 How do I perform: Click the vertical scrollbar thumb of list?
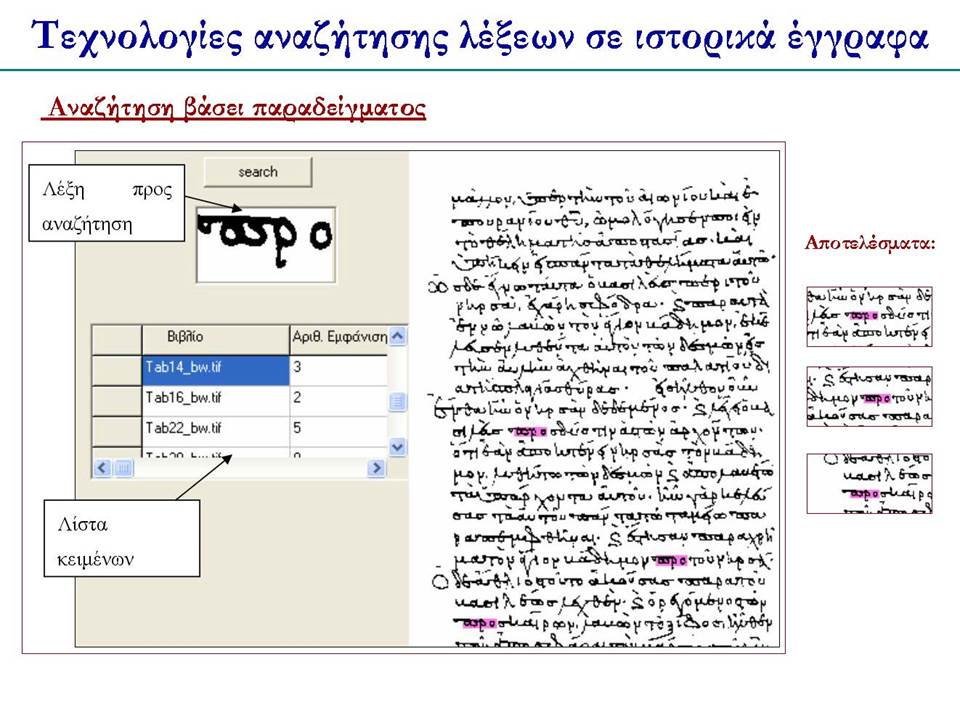[x=397, y=402]
